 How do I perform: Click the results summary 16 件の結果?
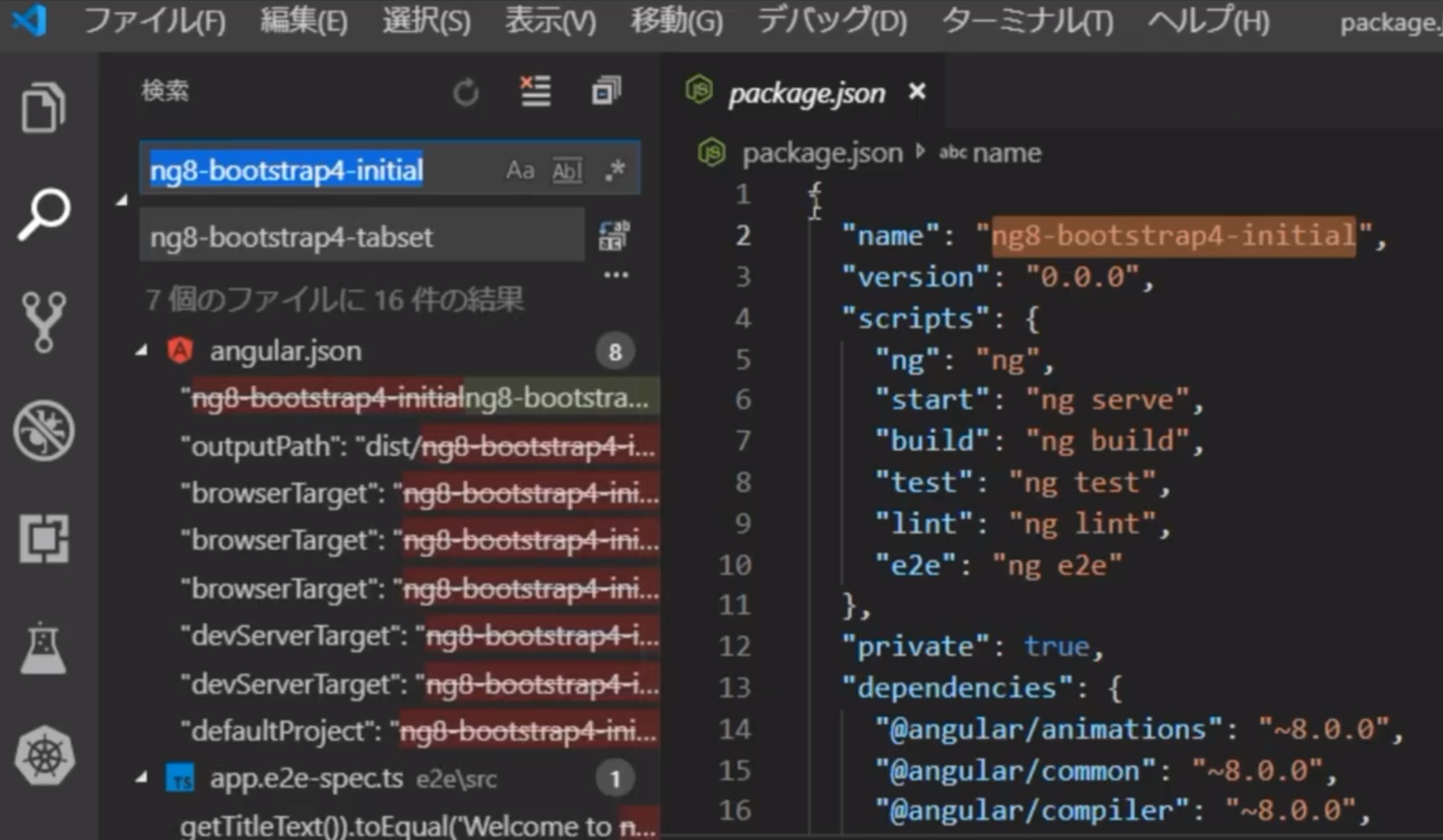pyautogui.click(x=449, y=300)
